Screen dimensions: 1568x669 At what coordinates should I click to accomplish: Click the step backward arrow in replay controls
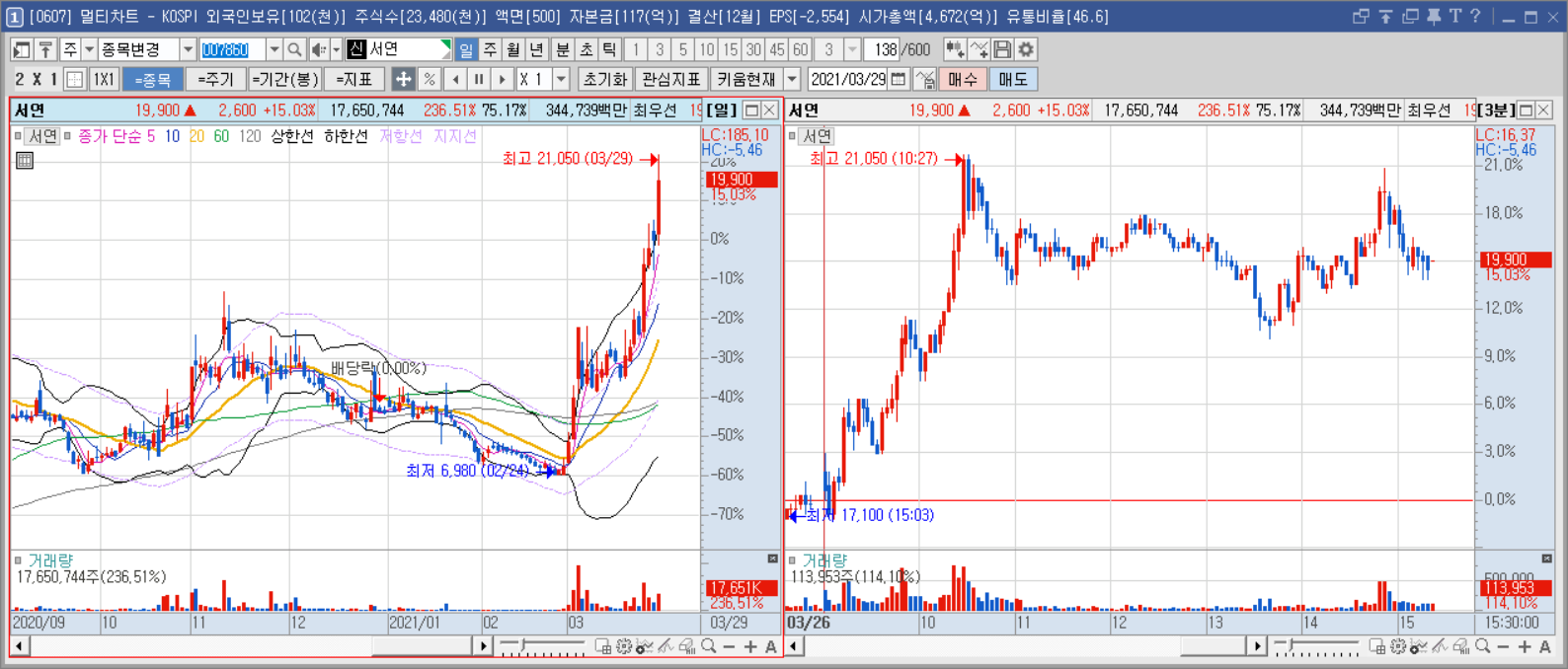(455, 79)
